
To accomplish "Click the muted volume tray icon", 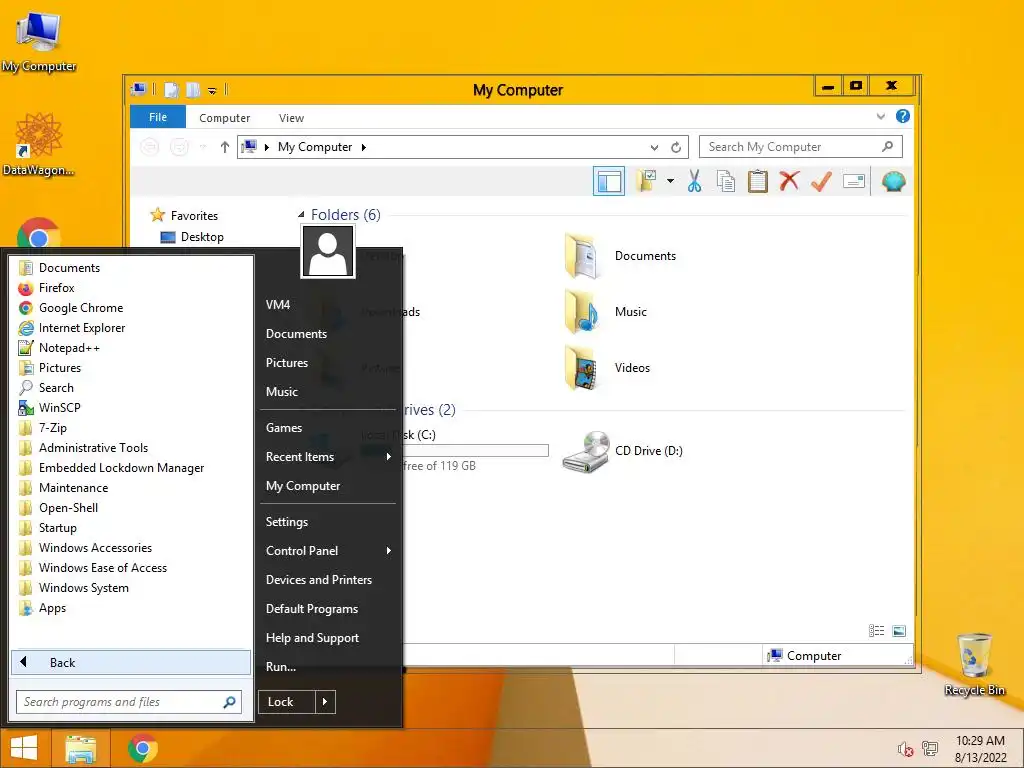I will [904, 749].
